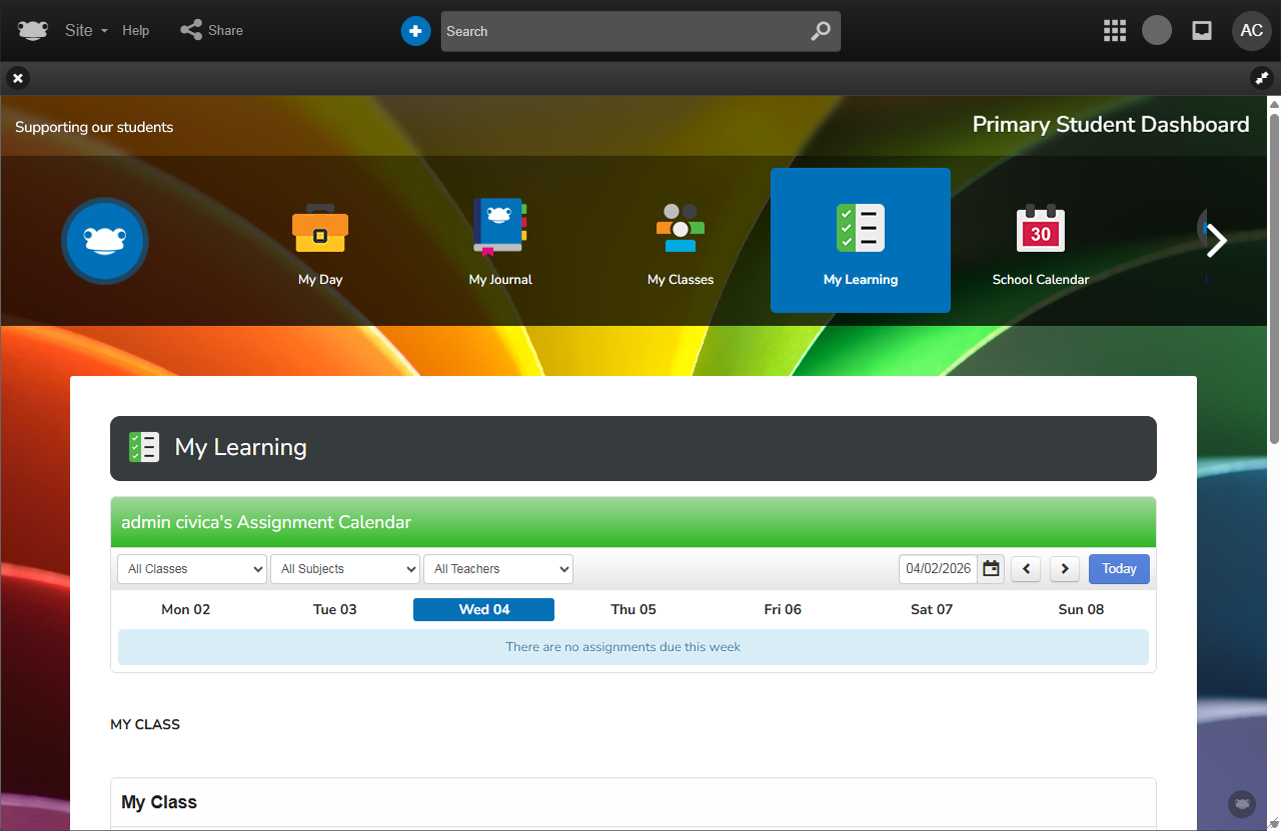Open the Share option
Image resolution: width=1281 pixels, height=831 pixels.
(212, 30)
